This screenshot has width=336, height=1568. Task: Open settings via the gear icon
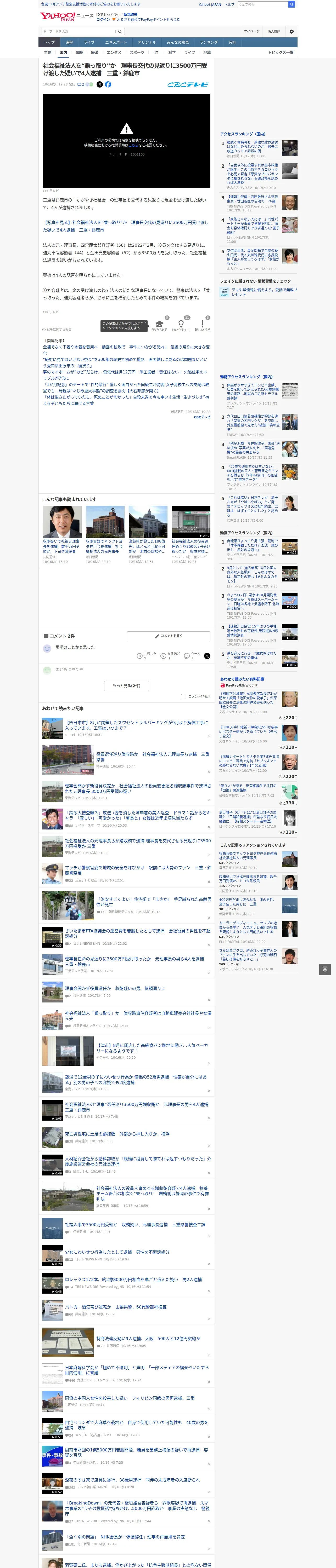point(292,32)
